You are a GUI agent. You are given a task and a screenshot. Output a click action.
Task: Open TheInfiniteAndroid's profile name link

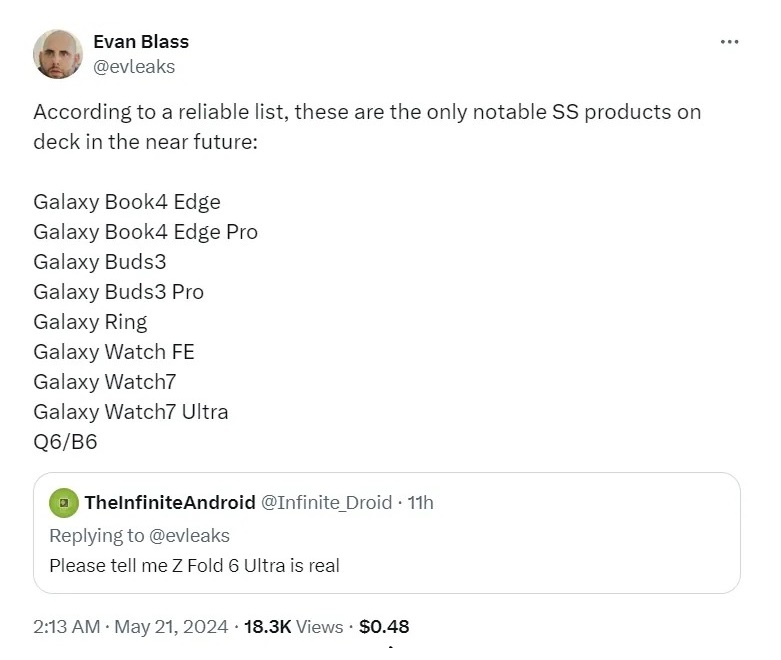[x=168, y=502]
